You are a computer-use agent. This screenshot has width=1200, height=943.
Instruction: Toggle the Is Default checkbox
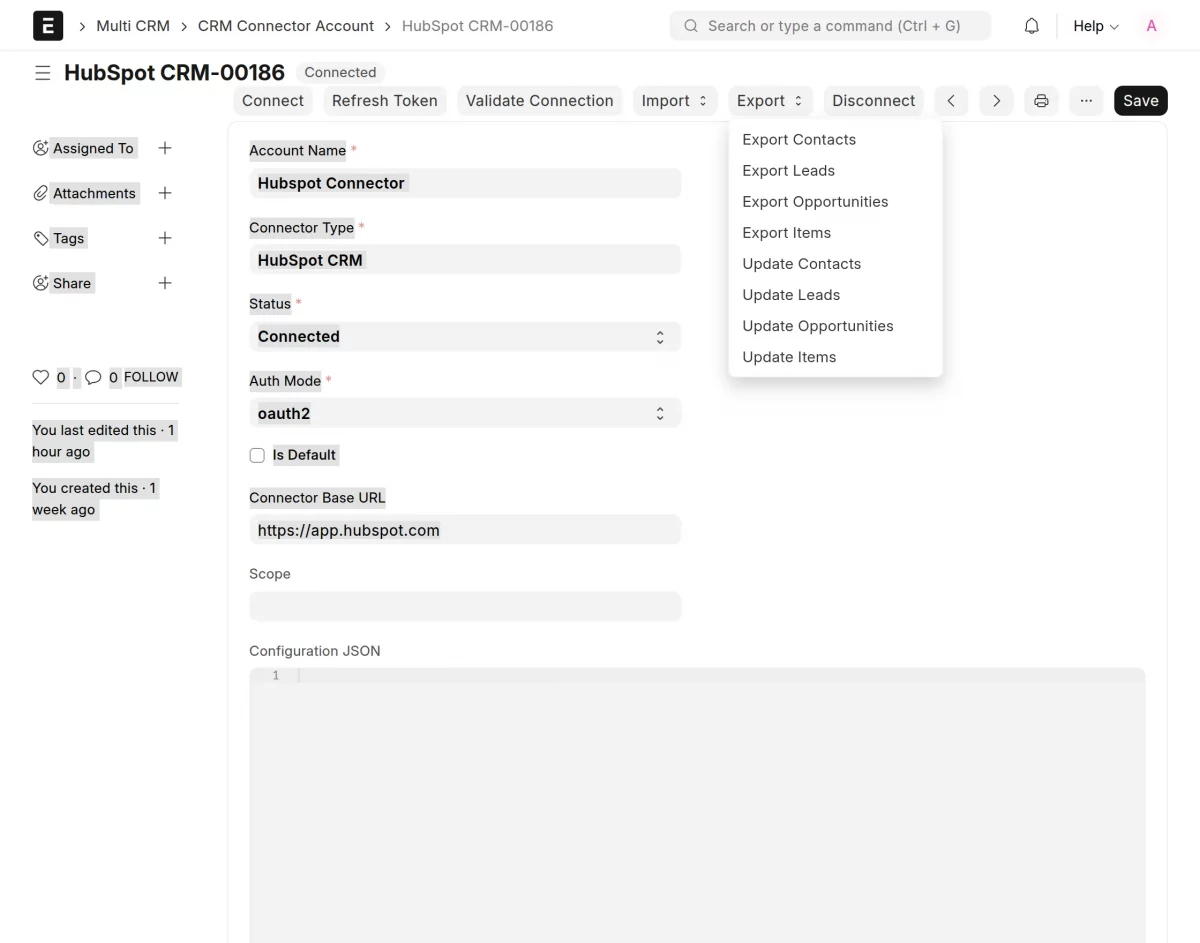(x=257, y=455)
